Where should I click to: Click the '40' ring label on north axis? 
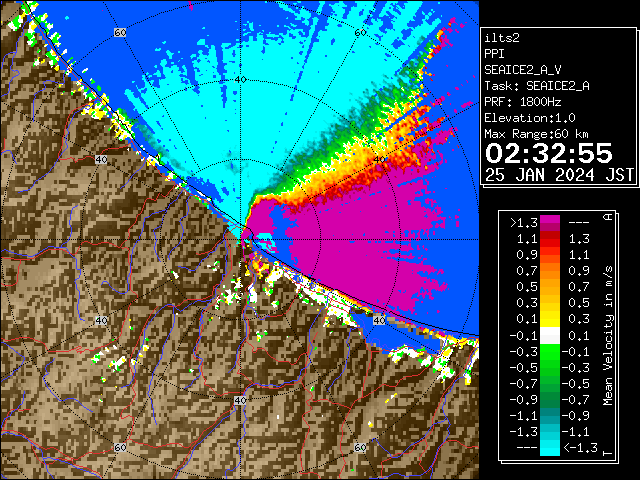point(240,80)
